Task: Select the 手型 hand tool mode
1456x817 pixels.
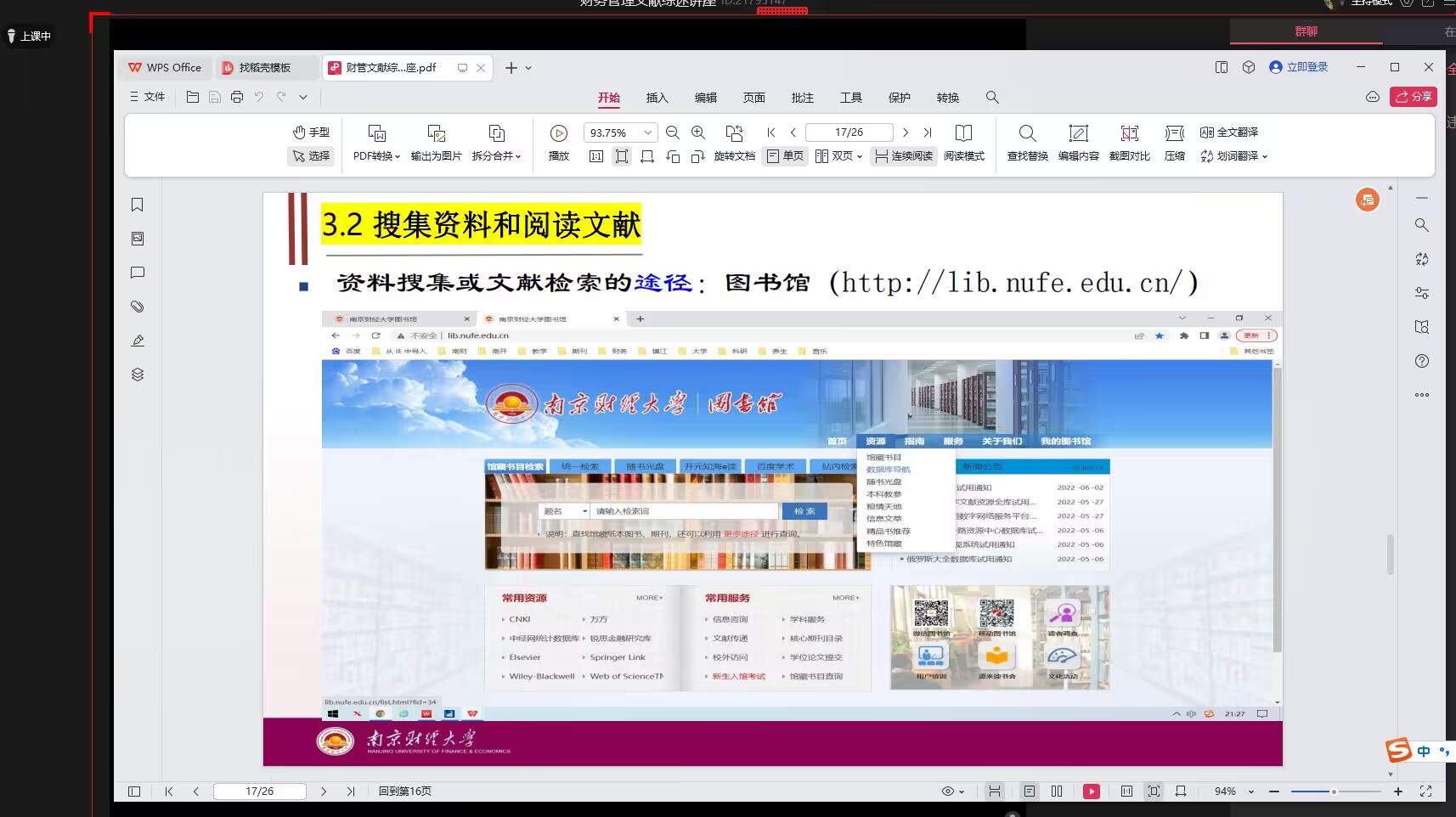Action: [x=311, y=132]
